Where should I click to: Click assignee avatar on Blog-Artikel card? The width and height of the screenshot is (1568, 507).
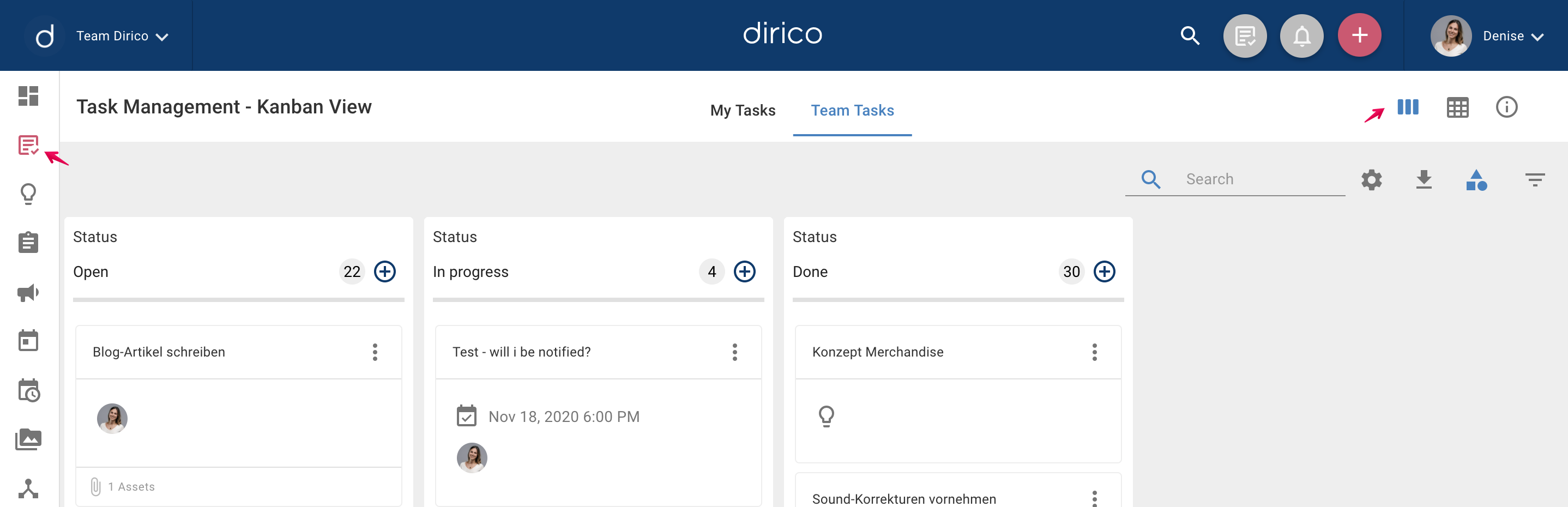point(112,418)
